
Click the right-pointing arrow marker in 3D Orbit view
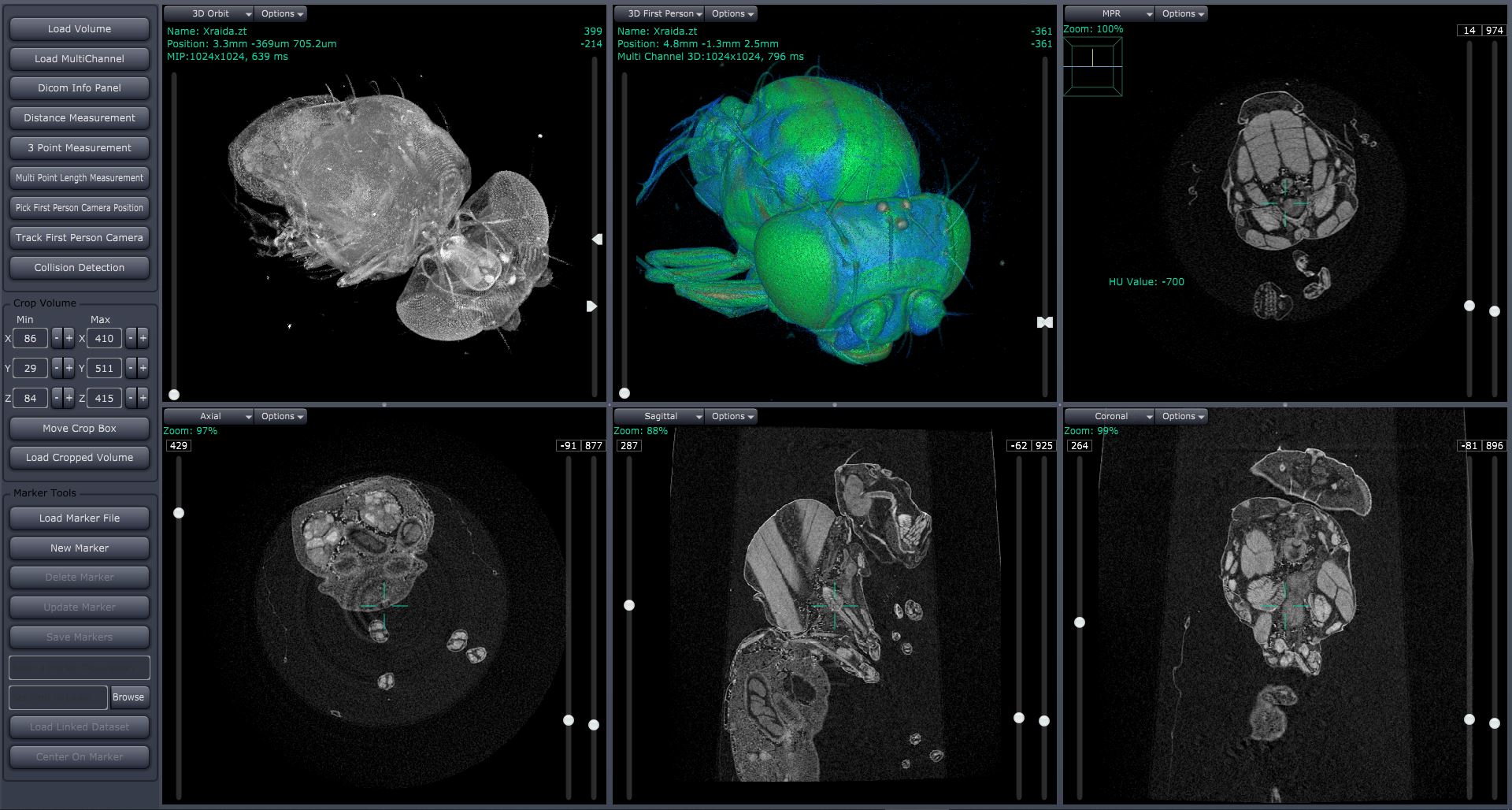click(x=591, y=306)
